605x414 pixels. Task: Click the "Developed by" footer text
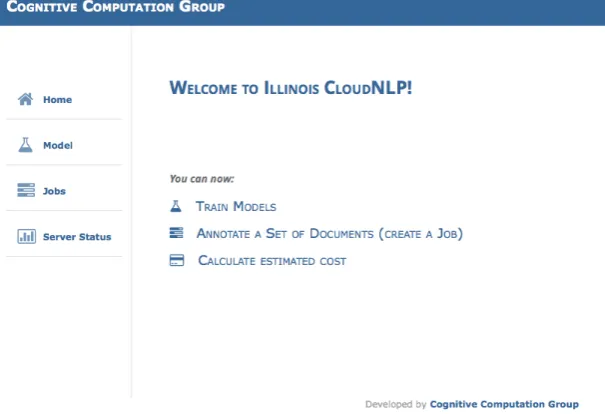point(395,404)
